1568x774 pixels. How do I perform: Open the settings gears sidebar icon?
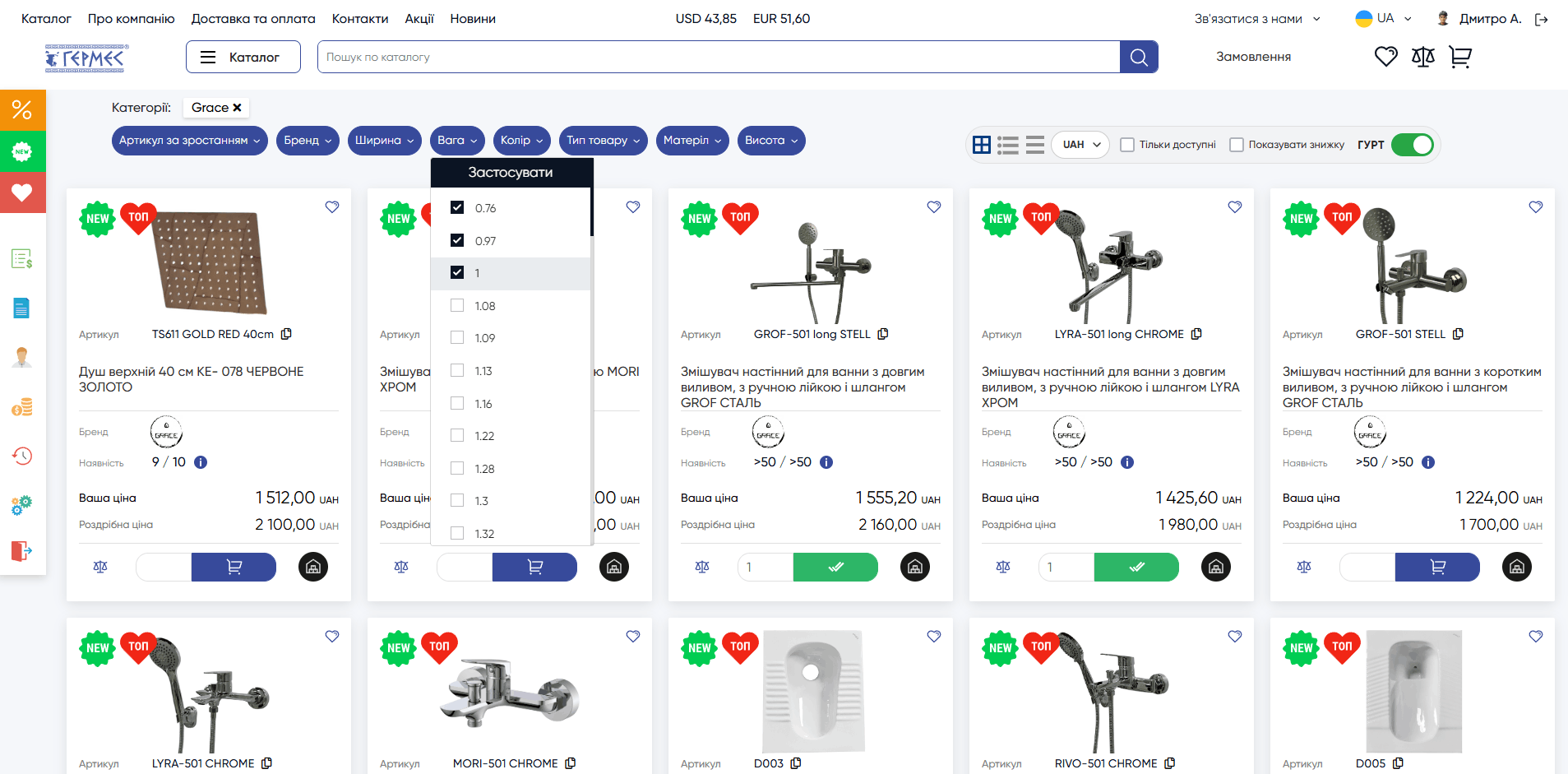tap(22, 504)
